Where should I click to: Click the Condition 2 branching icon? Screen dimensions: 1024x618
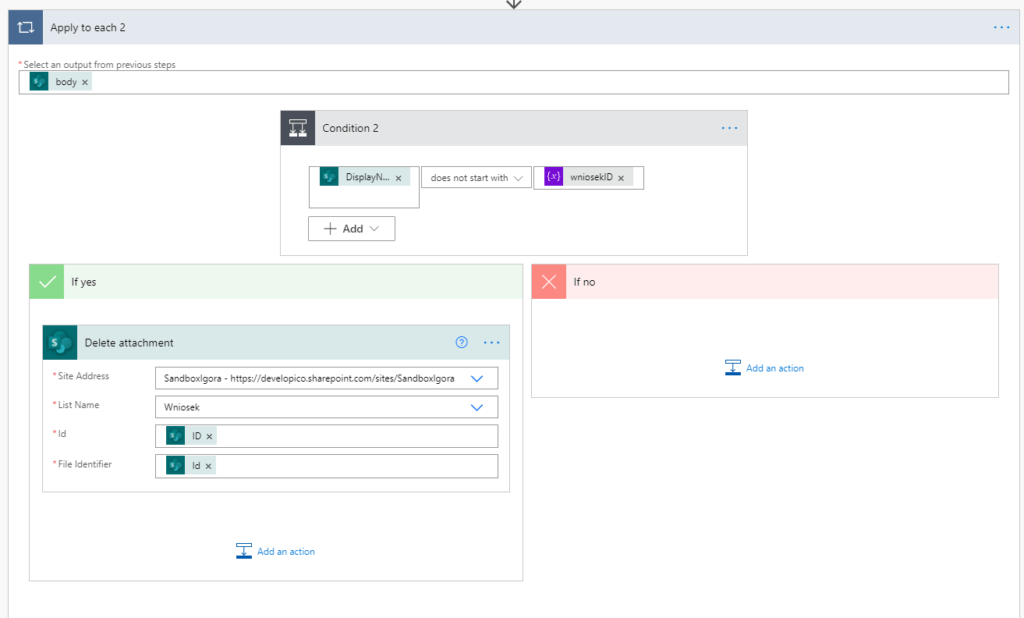(298, 128)
